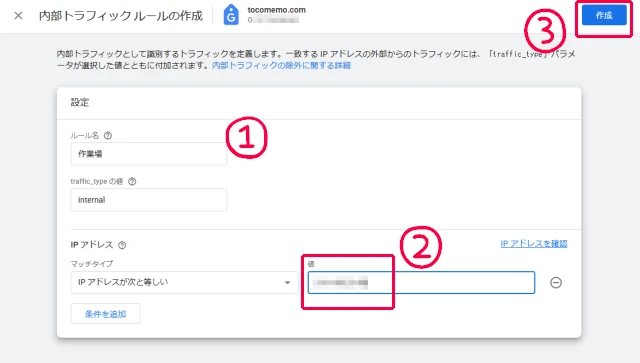
Task: Open the IP アドレスを確認 link
Action: tap(533, 243)
